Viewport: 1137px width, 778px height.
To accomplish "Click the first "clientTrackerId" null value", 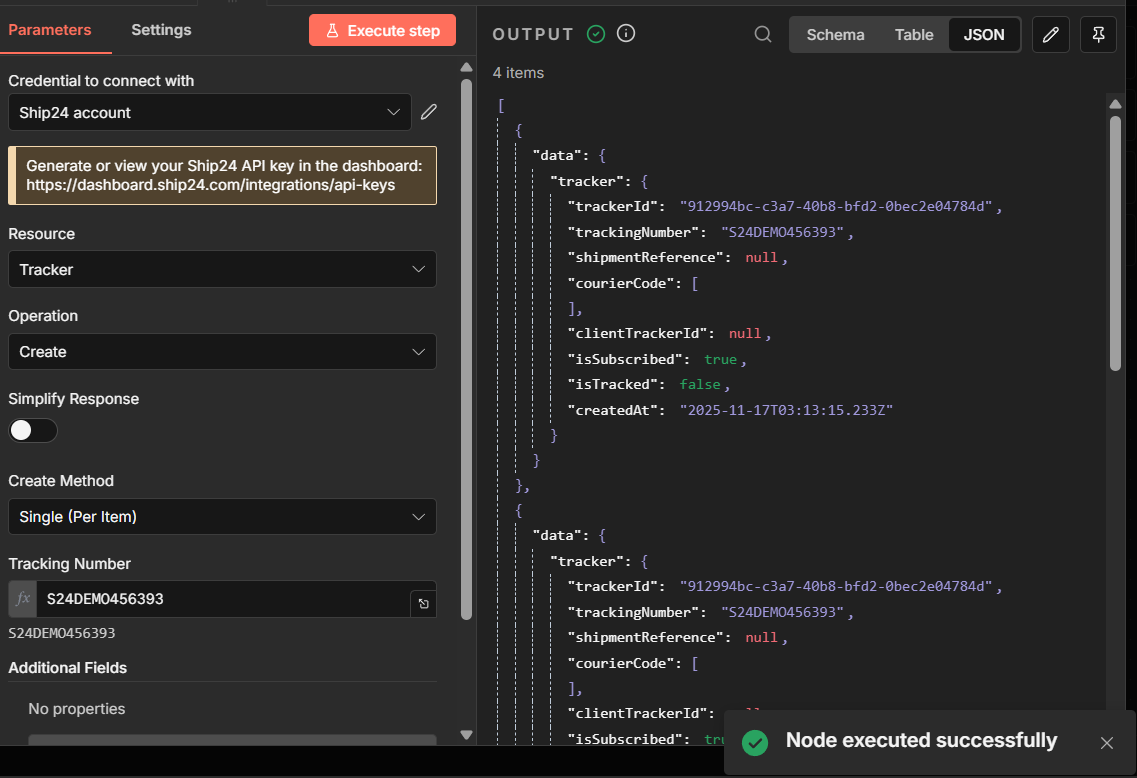I will (x=745, y=334).
